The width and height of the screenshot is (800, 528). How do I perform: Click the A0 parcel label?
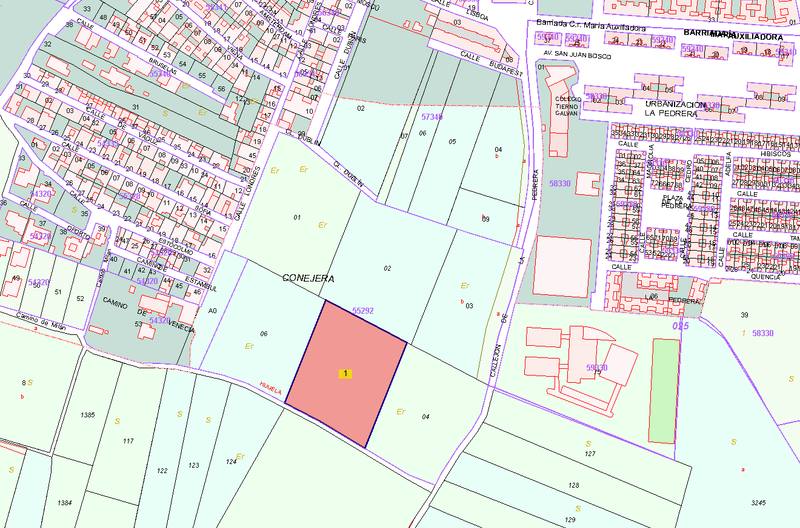tap(212, 310)
